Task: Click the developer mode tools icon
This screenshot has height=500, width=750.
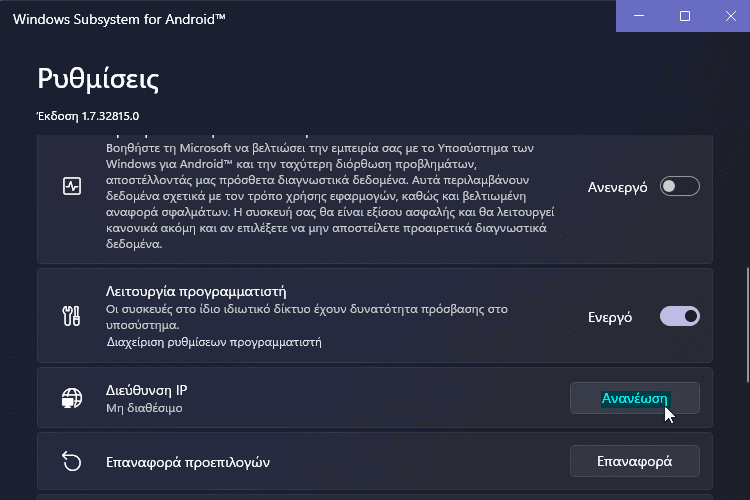Action: [71, 316]
